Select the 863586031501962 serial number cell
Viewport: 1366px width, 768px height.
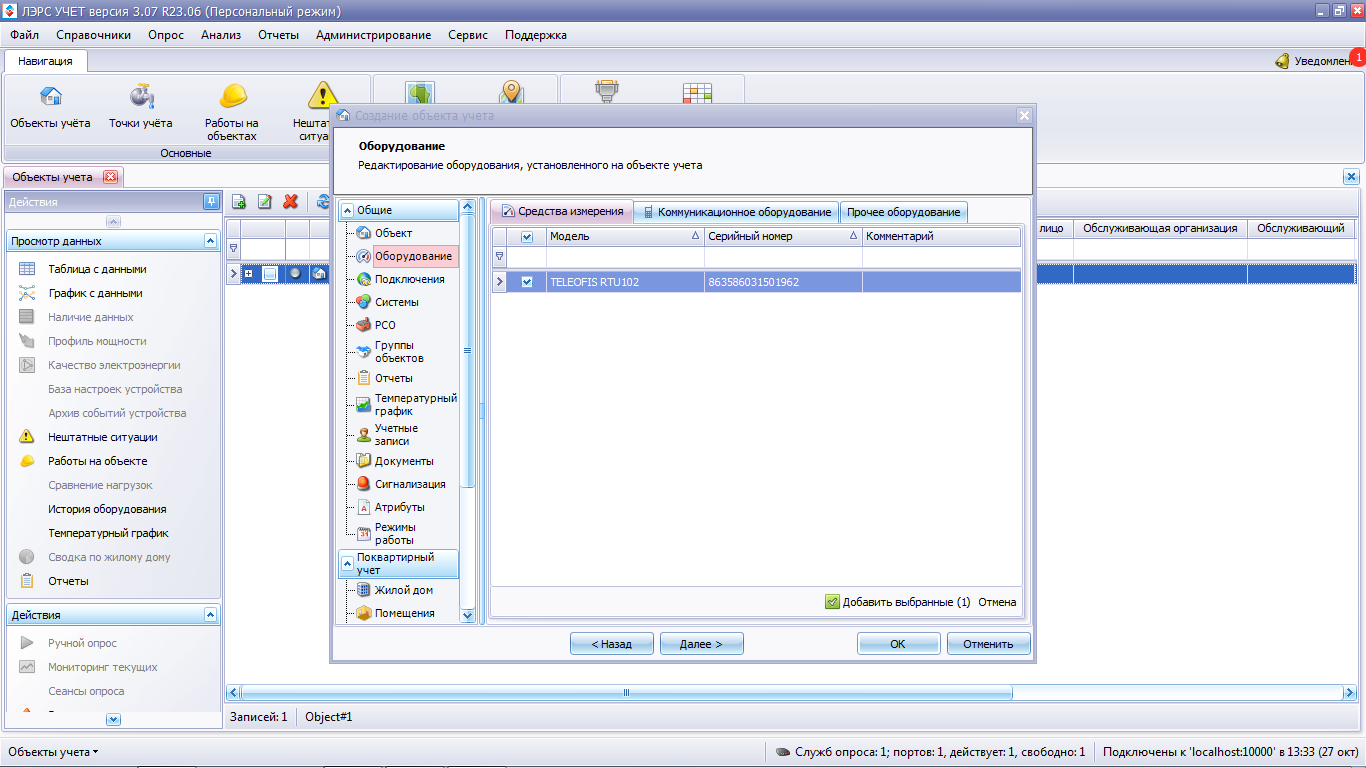point(783,282)
